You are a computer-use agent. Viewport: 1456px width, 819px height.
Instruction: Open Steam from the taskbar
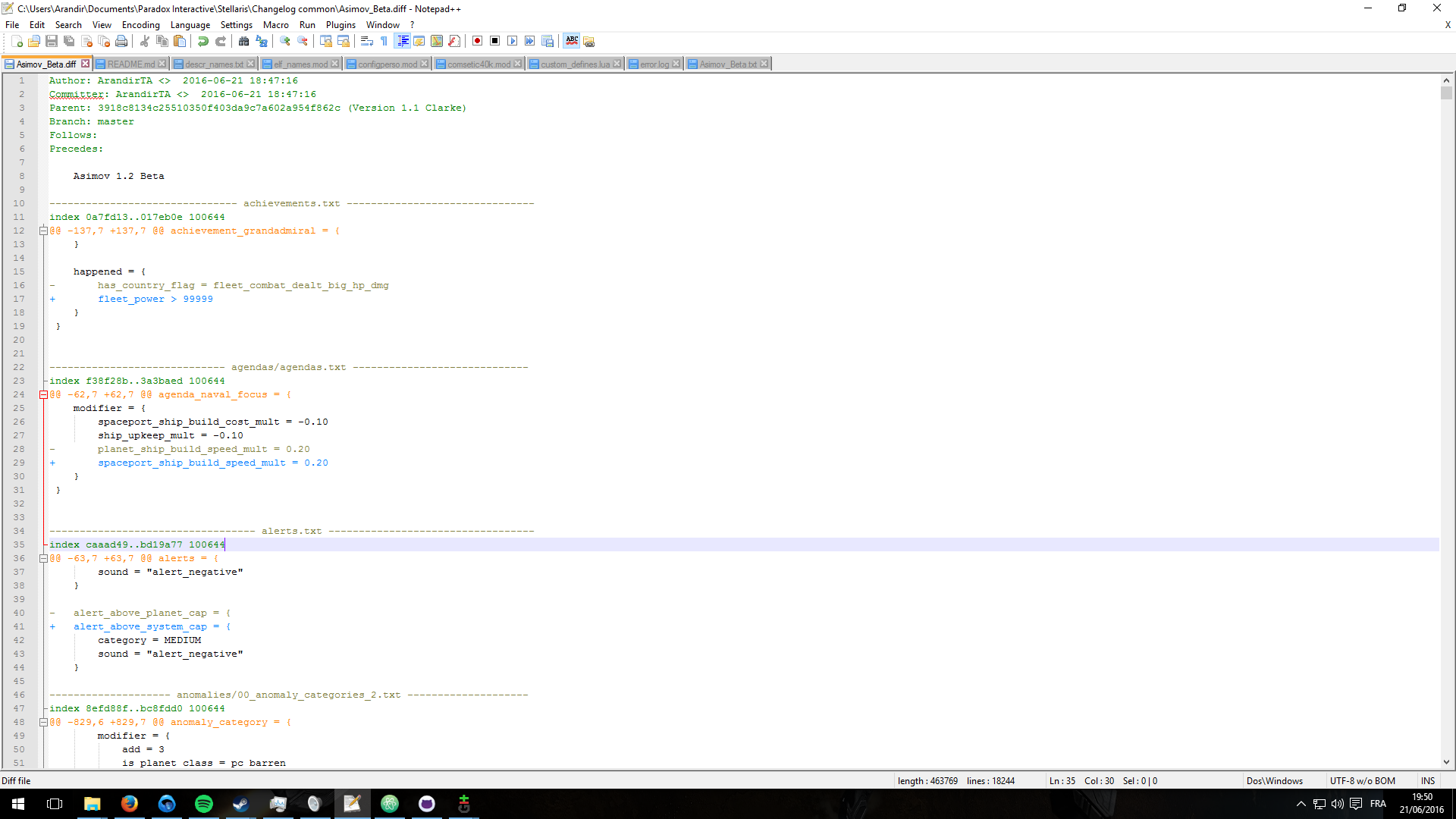click(x=241, y=804)
